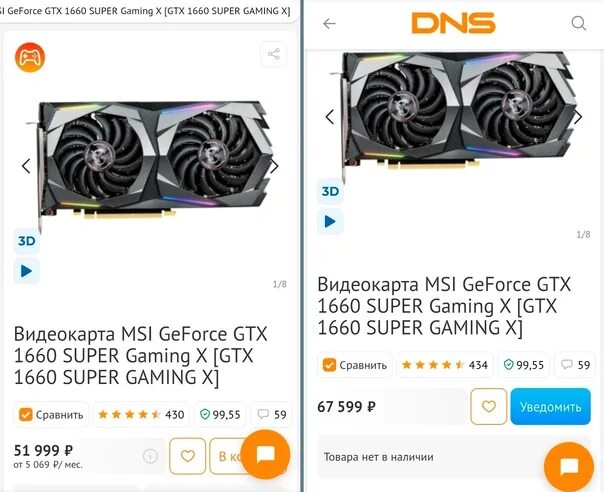Add 51 999 ₽ card to favorites
Image resolution: width=604 pixels, height=492 pixels.
click(188, 456)
